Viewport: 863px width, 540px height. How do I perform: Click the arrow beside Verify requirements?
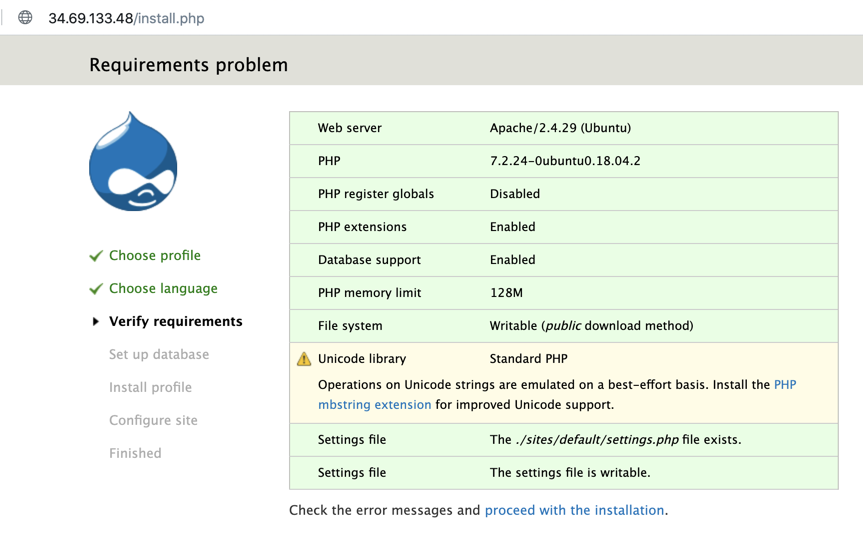coord(96,322)
